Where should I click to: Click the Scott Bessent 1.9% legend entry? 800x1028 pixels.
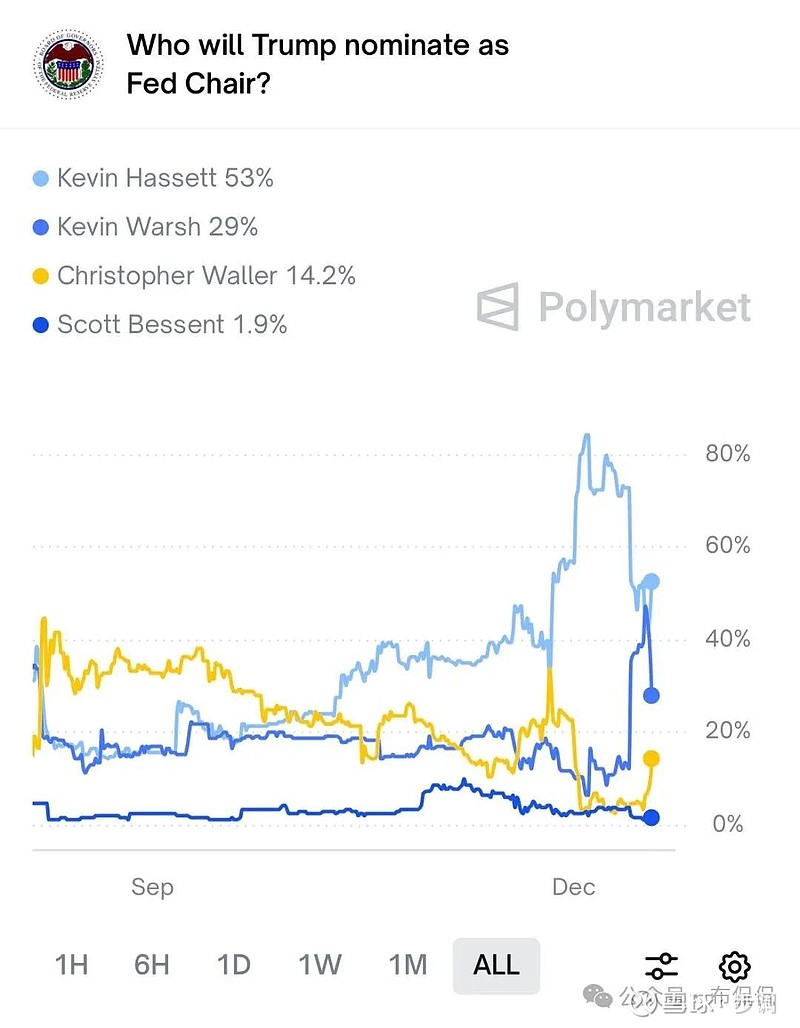(172, 324)
